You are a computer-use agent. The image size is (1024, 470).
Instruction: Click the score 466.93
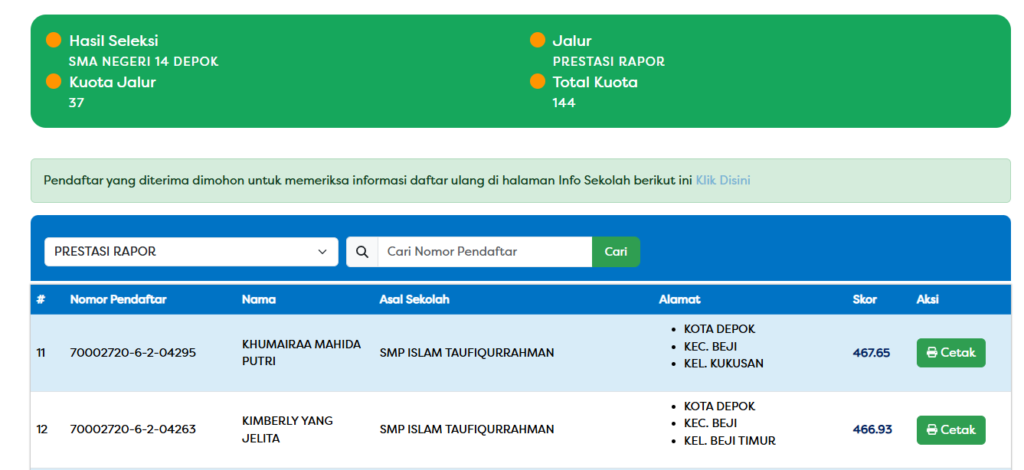pos(871,430)
